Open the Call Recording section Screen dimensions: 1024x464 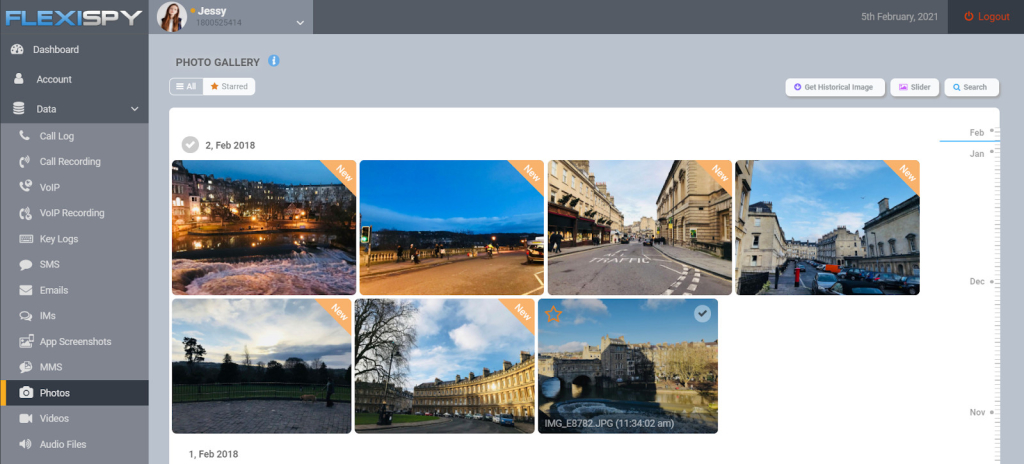(69, 162)
